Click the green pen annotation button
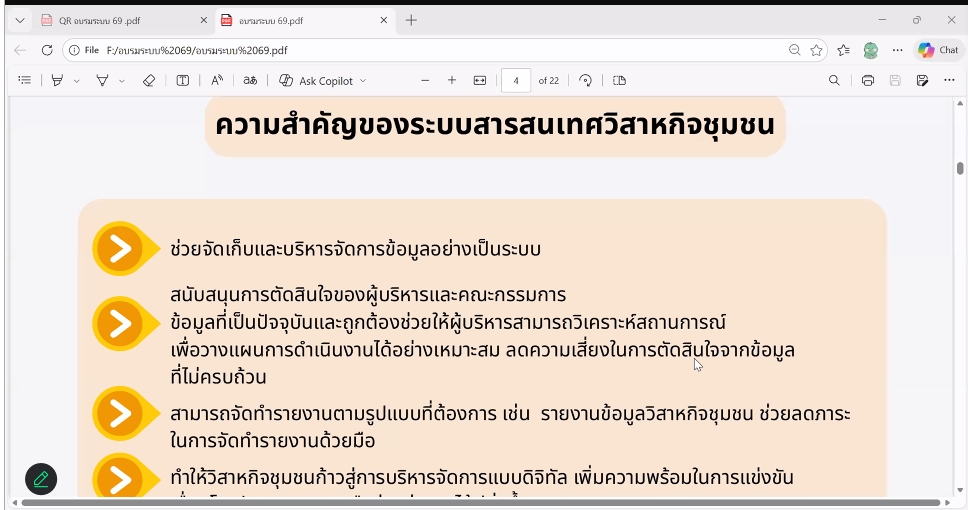Screen dimensions: 968x510 coord(41,479)
